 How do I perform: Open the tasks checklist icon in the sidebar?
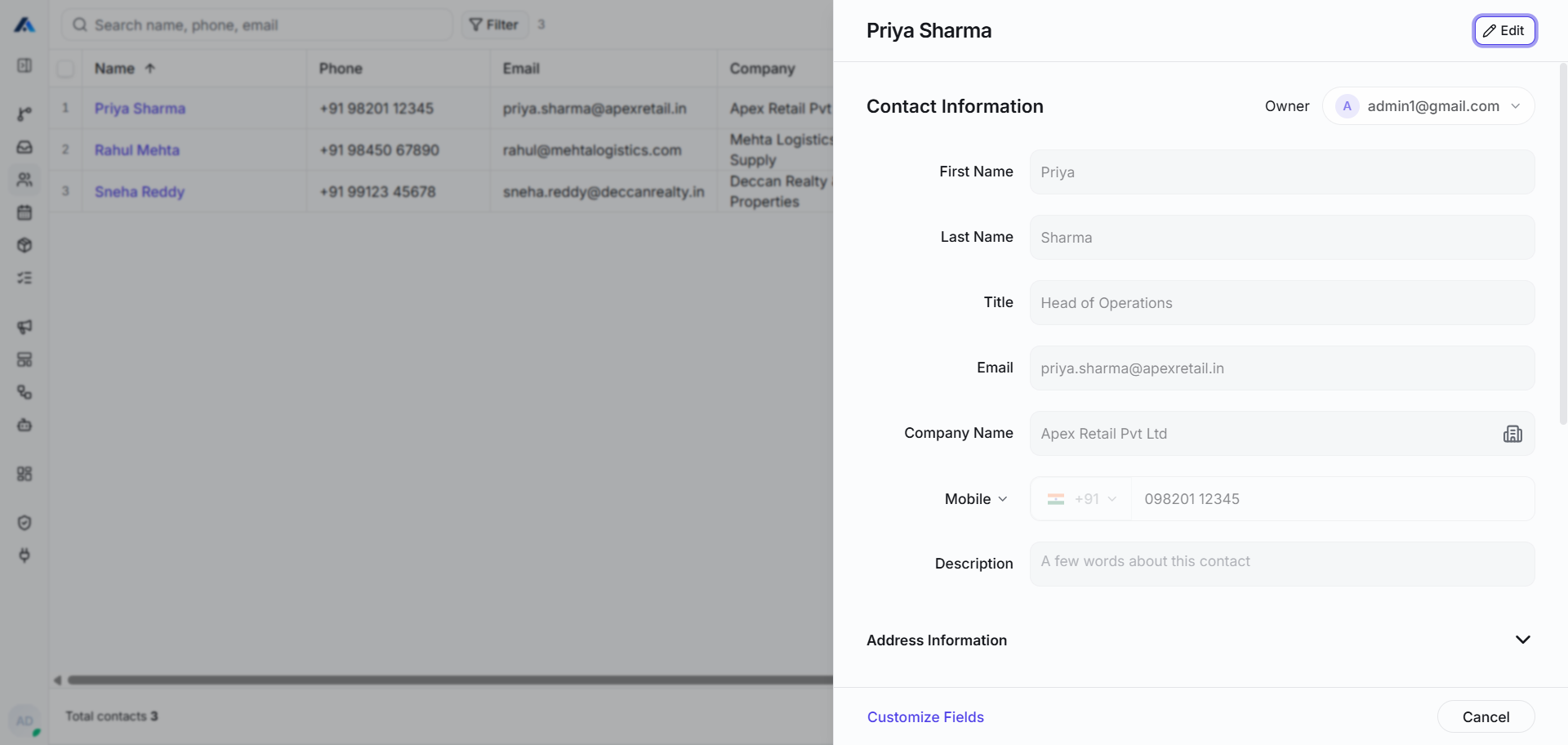pyautogui.click(x=24, y=278)
